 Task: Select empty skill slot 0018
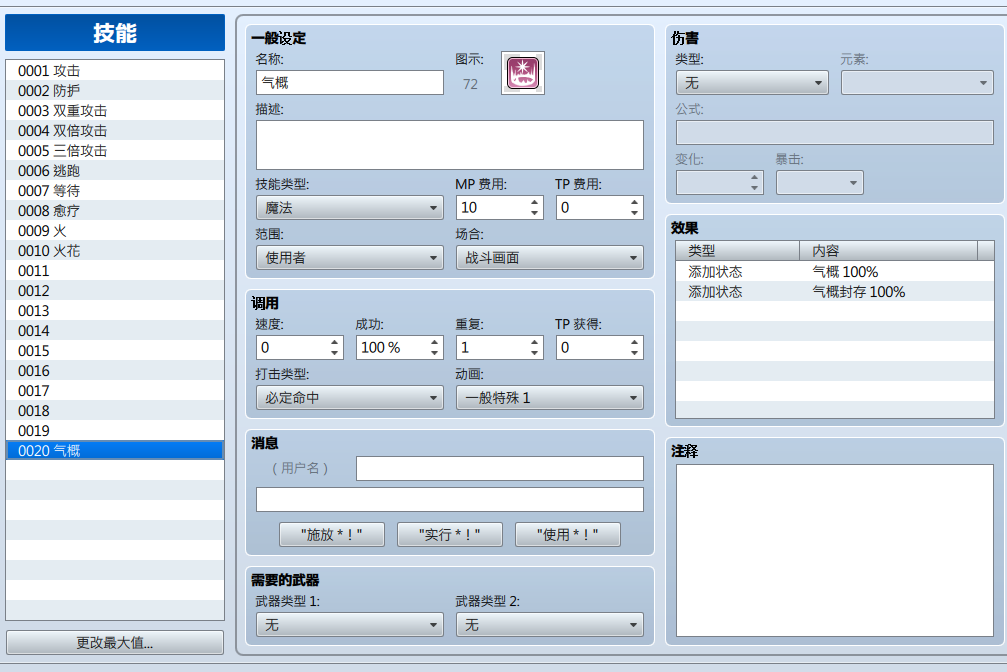tap(115, 411)
